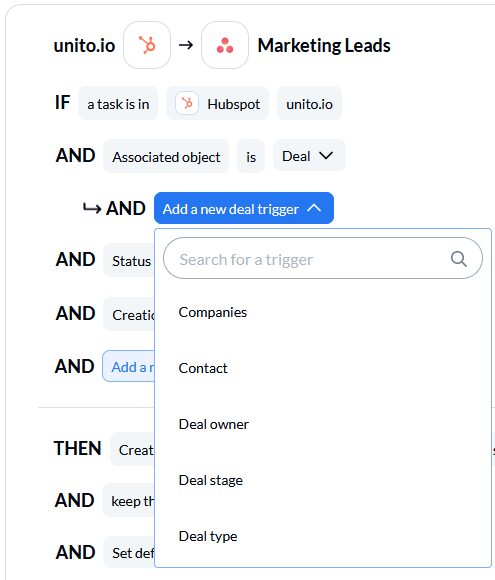Viewport: 495px width, 580px height.
Task: Click the Marketing Leads title
Action: (324, 45)
